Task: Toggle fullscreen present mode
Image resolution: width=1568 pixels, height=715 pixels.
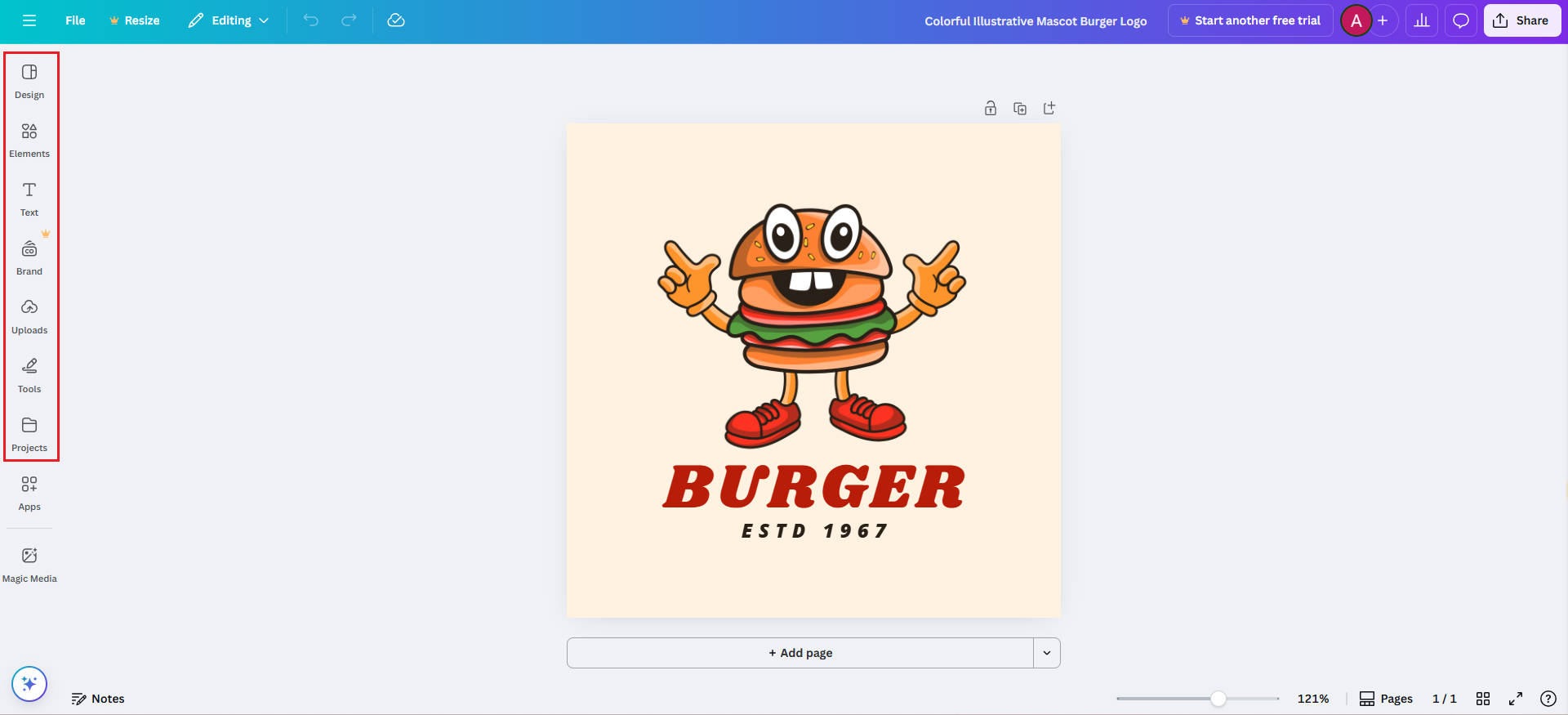Action: [1516, 699]
